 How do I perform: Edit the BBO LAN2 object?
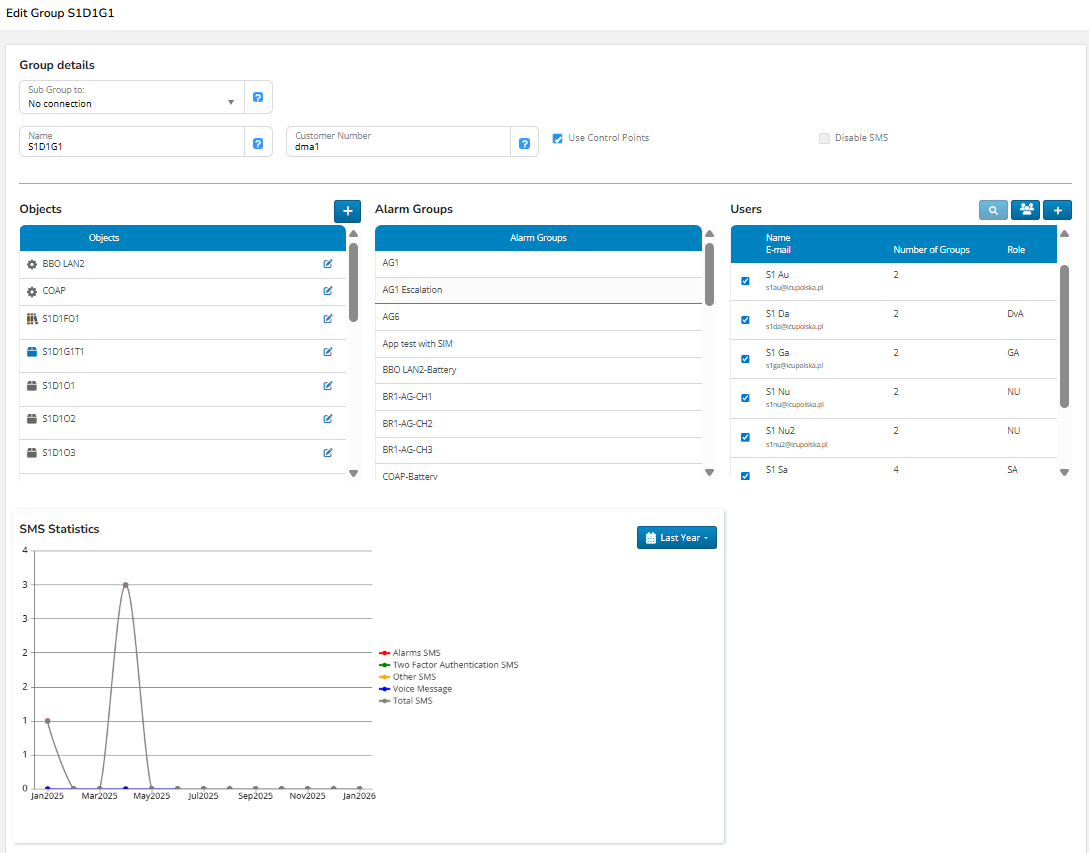[x=327, y=264]
